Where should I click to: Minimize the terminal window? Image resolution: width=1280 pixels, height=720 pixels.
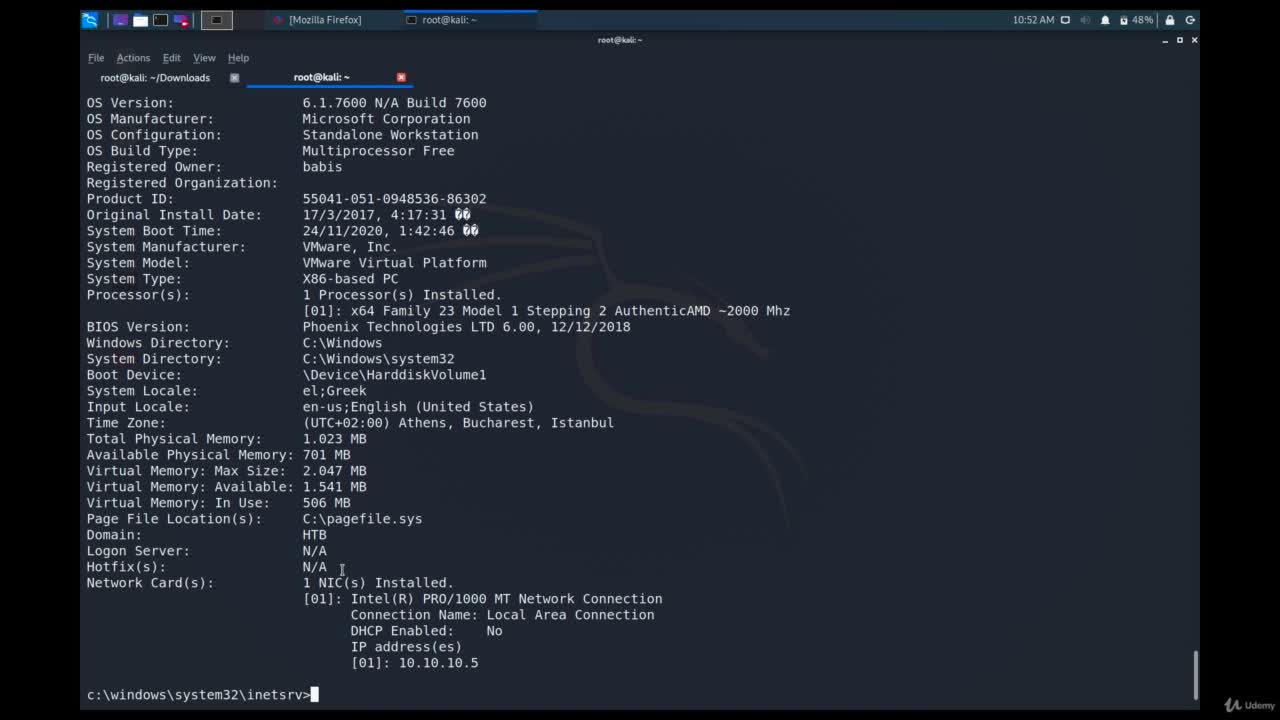click(1166, 40)
